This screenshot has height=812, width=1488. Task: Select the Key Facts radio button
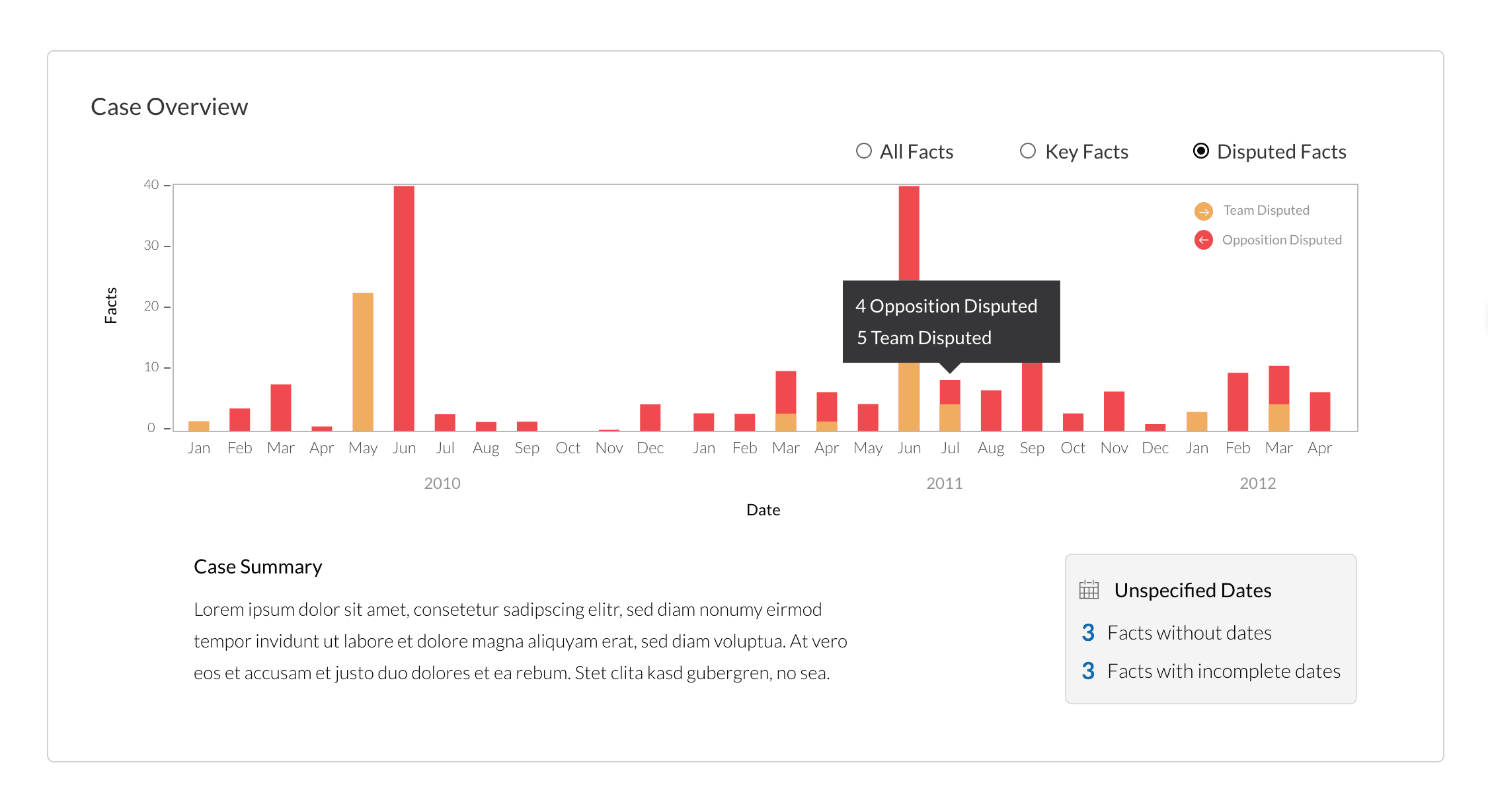point(1027,151)
